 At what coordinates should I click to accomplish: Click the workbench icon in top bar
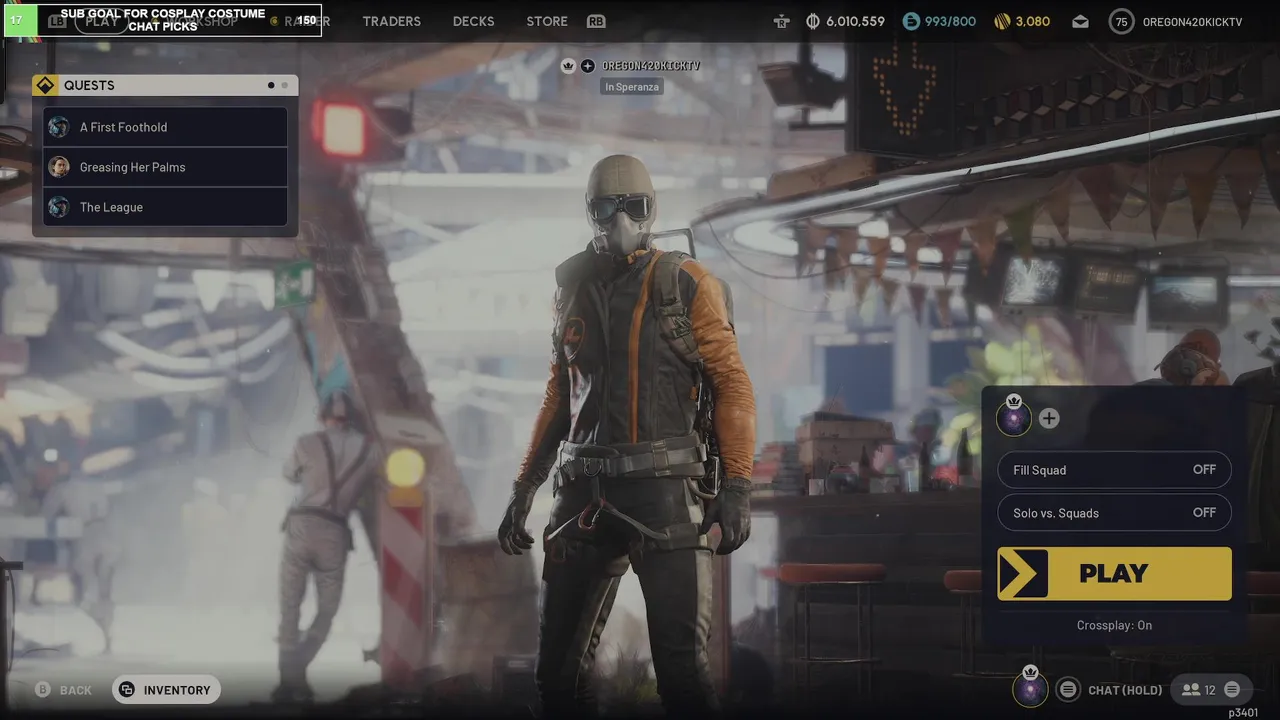pos(782,21)
